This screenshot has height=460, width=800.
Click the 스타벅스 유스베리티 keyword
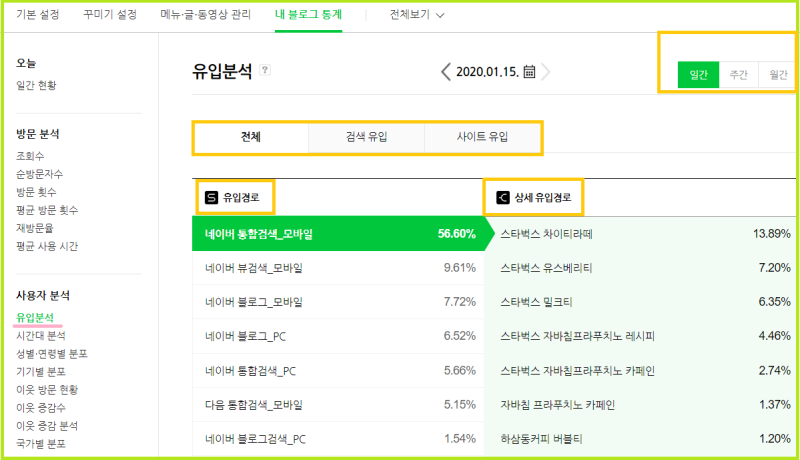[546, 268]
